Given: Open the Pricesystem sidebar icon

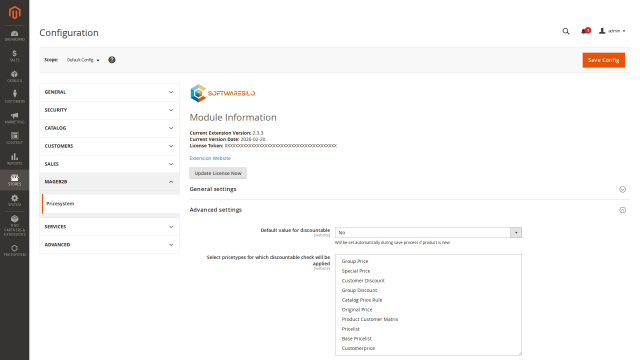Looking at the screenshot, I should pyautogui.click(x=15, y=250).
